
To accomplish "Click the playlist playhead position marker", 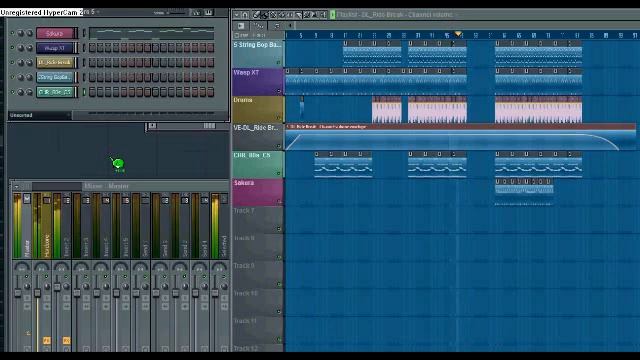I will [458, 34].
